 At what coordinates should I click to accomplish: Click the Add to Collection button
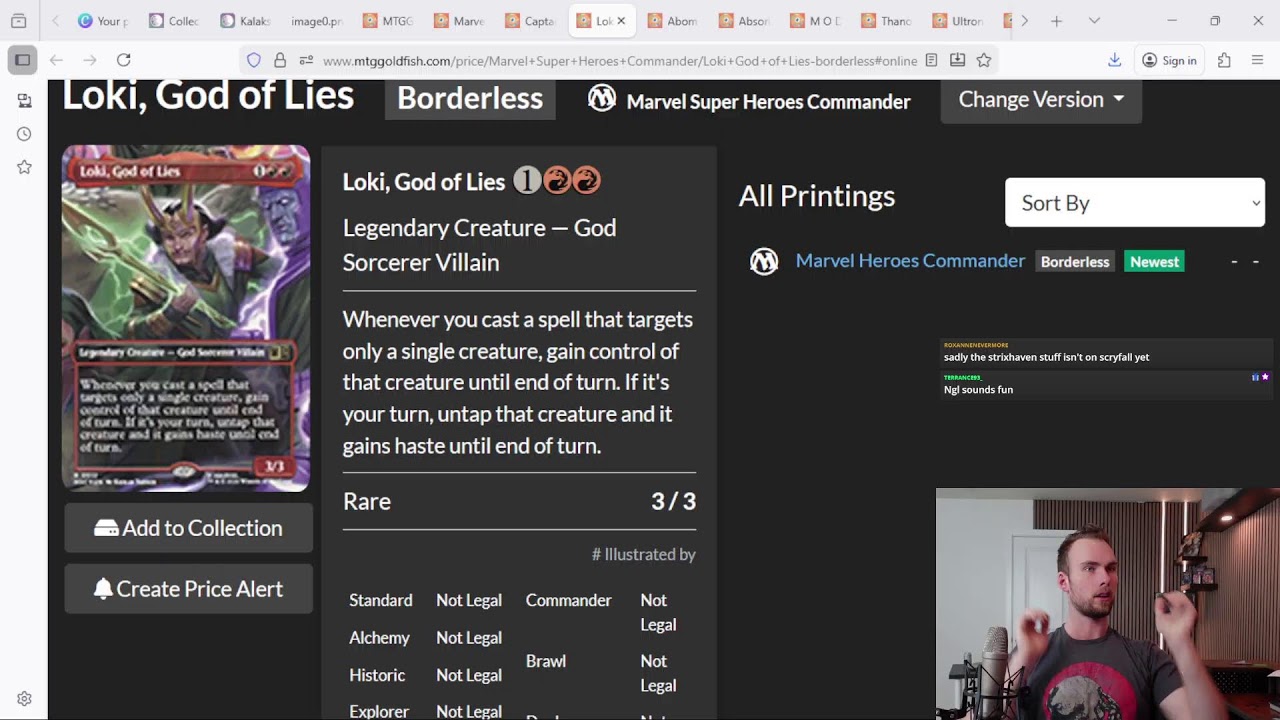pyautogui.click(x=188, y=528)
